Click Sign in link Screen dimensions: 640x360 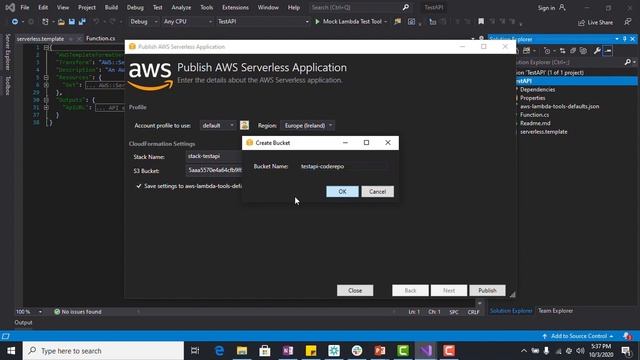tap(546, 8)
